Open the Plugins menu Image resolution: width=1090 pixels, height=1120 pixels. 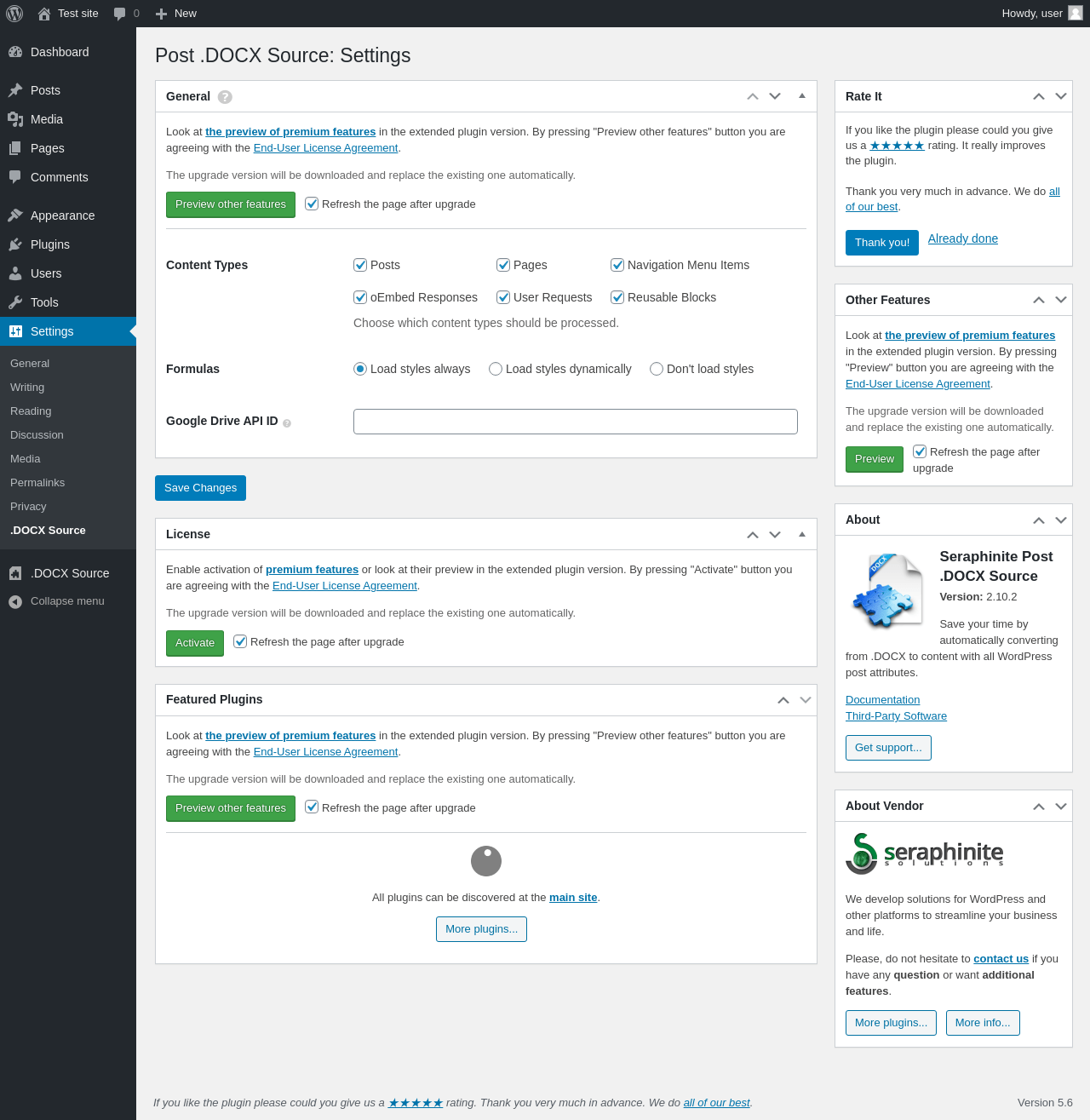(x=68, y=244)
